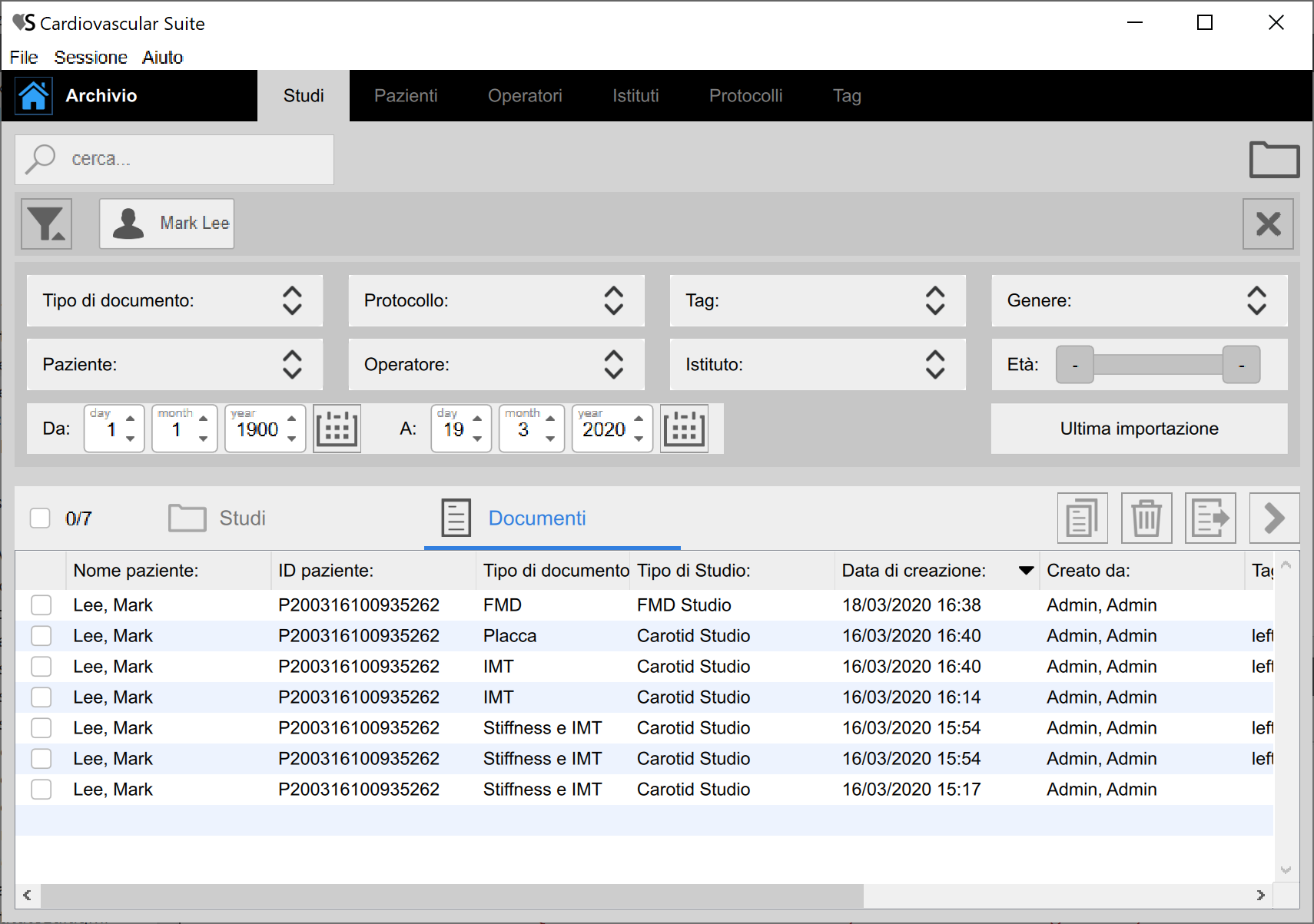Toggle the select-all 0/7 checkbox
The image size is (1314, 924).
(x=40, y=518)
